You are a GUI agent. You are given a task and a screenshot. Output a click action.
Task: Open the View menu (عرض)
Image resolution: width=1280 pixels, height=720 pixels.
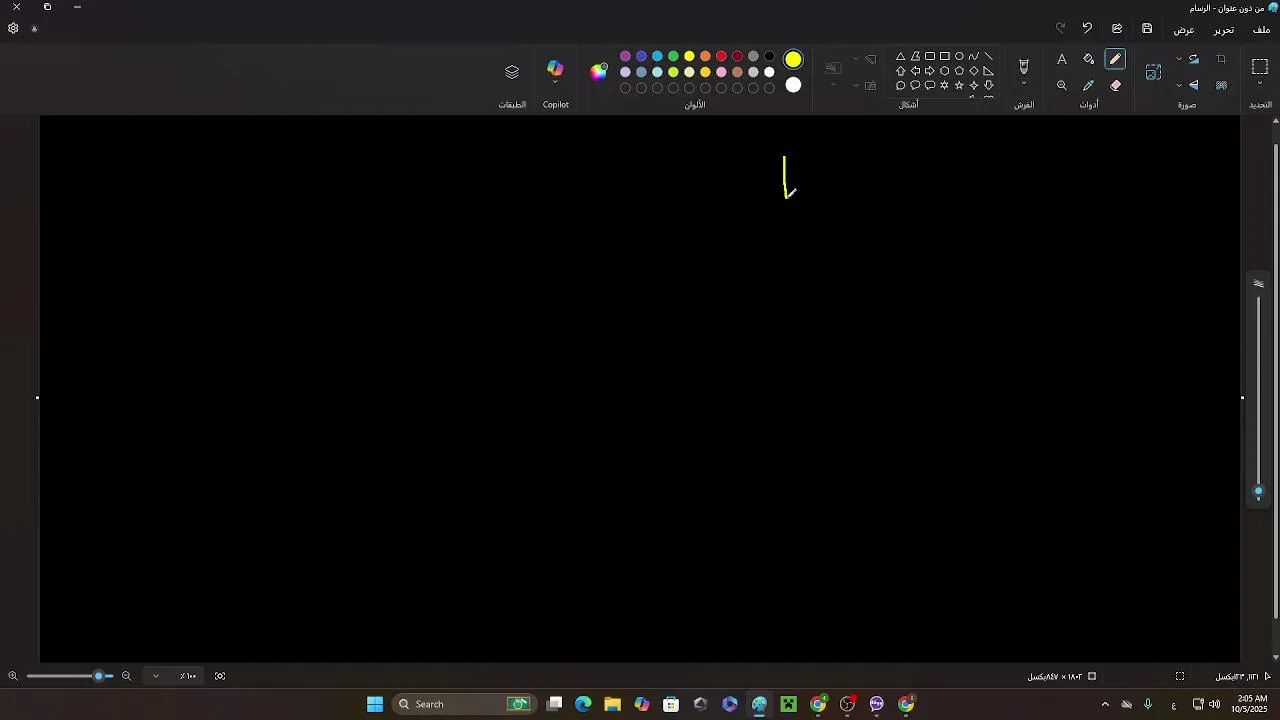(1184, 30)
